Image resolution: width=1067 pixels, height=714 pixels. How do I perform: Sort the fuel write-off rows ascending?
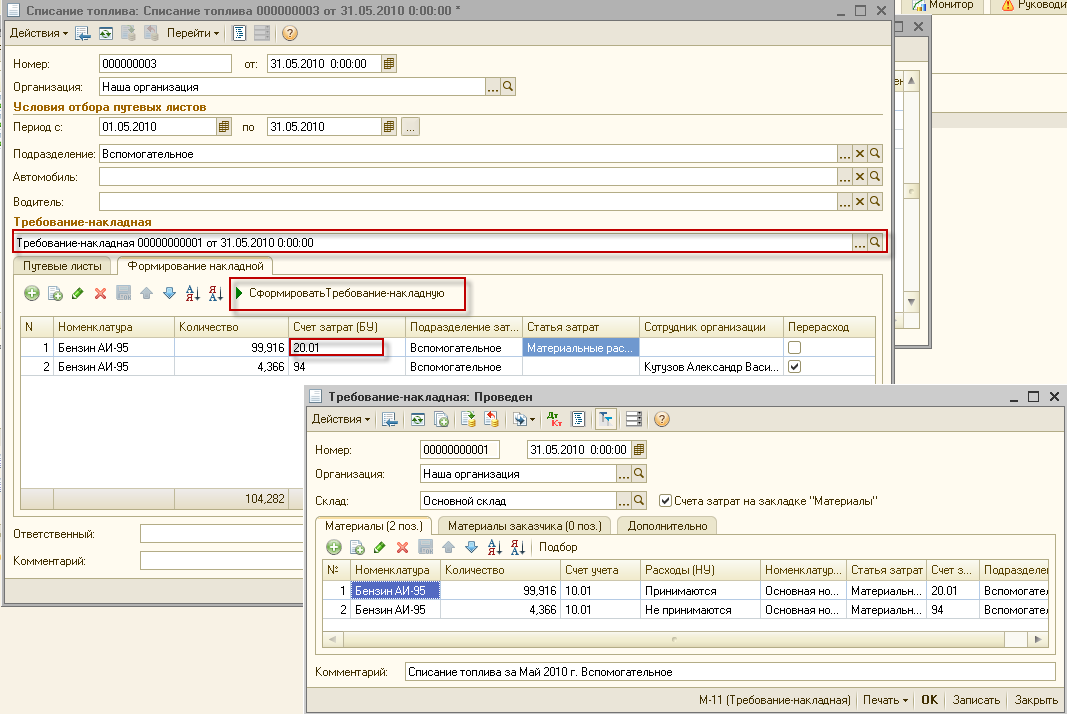pyautogui.click(x=193, y=293)
